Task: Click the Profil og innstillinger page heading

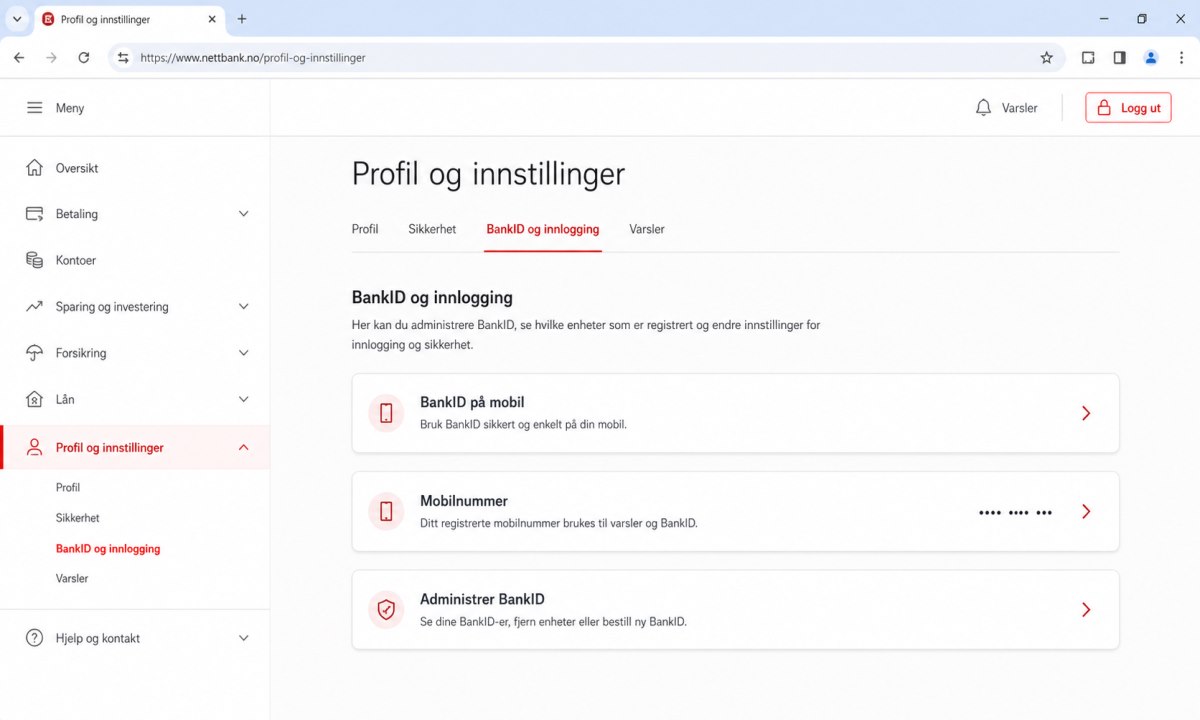Action: point(488,173)
